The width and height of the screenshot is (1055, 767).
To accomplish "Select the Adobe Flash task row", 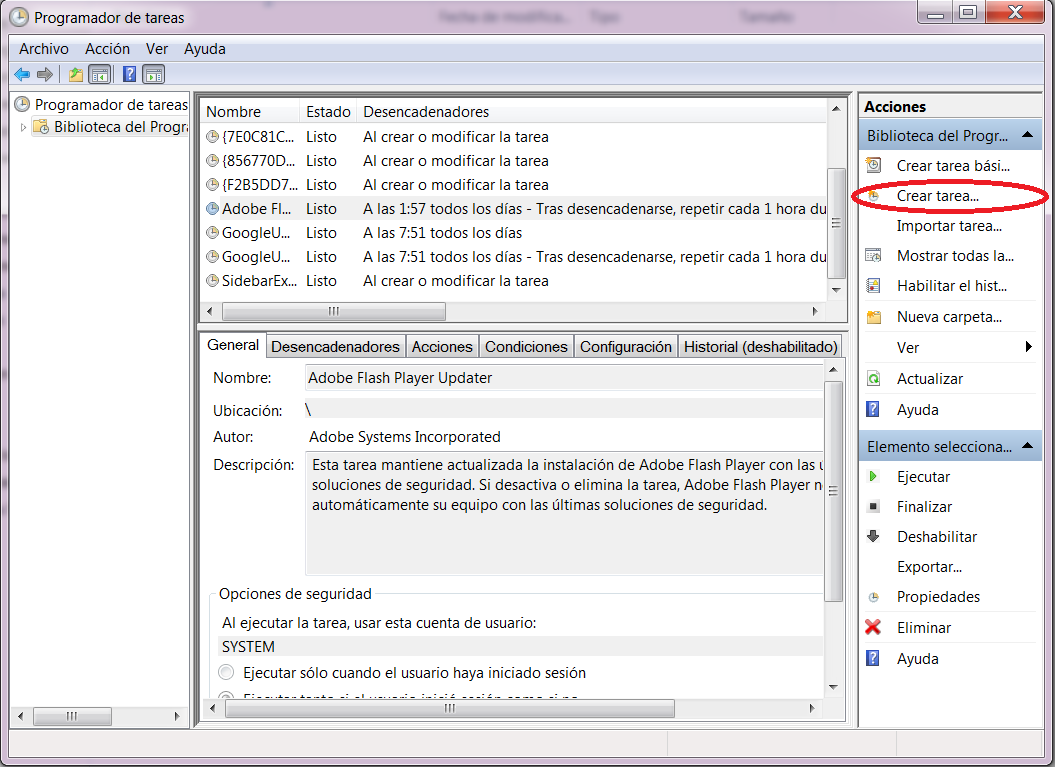I will [258, 209].
